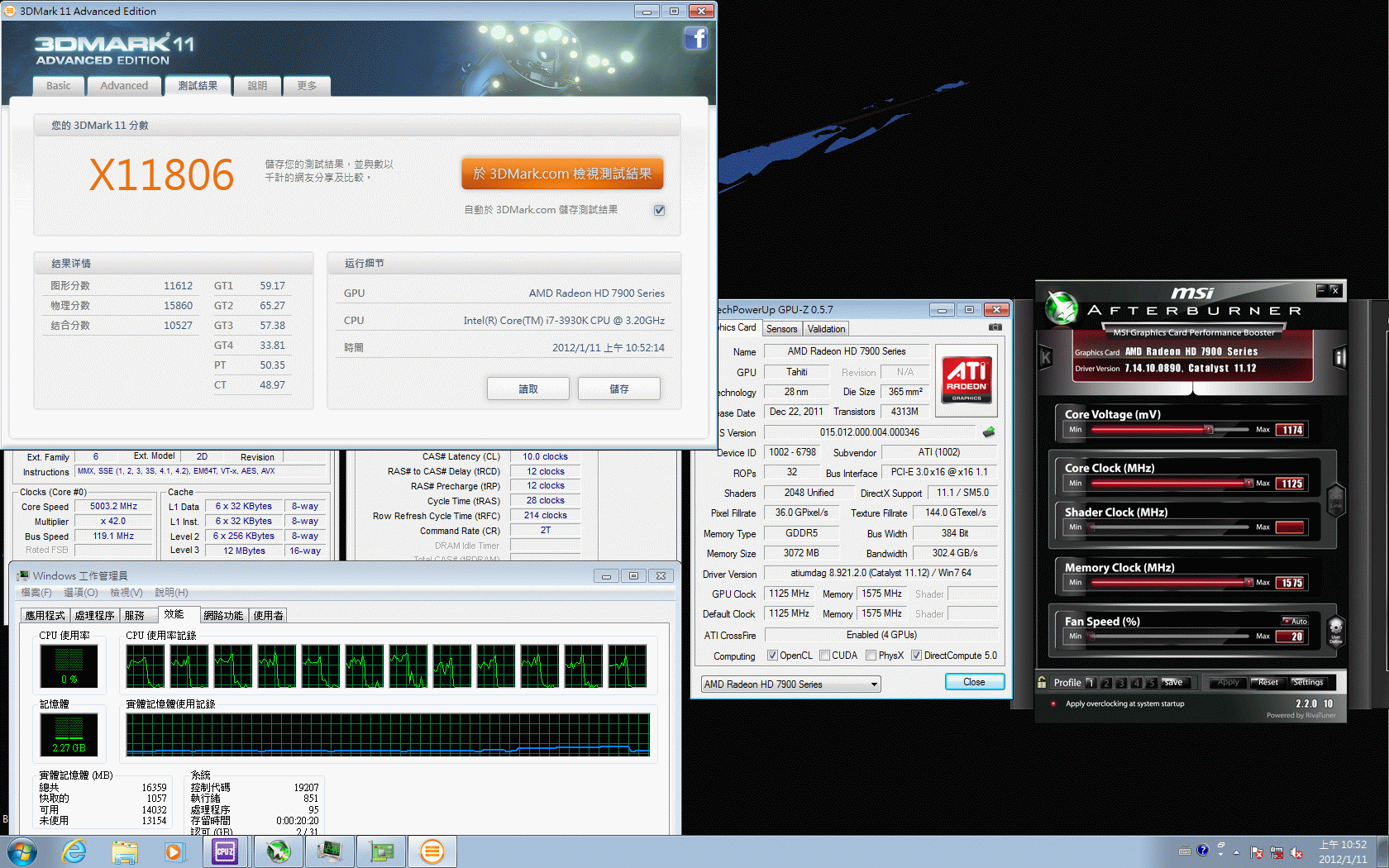Screen dimensions: 1389x868
Task: Open 選項(O) menu in Task Manager
Action: pos(81,593)
